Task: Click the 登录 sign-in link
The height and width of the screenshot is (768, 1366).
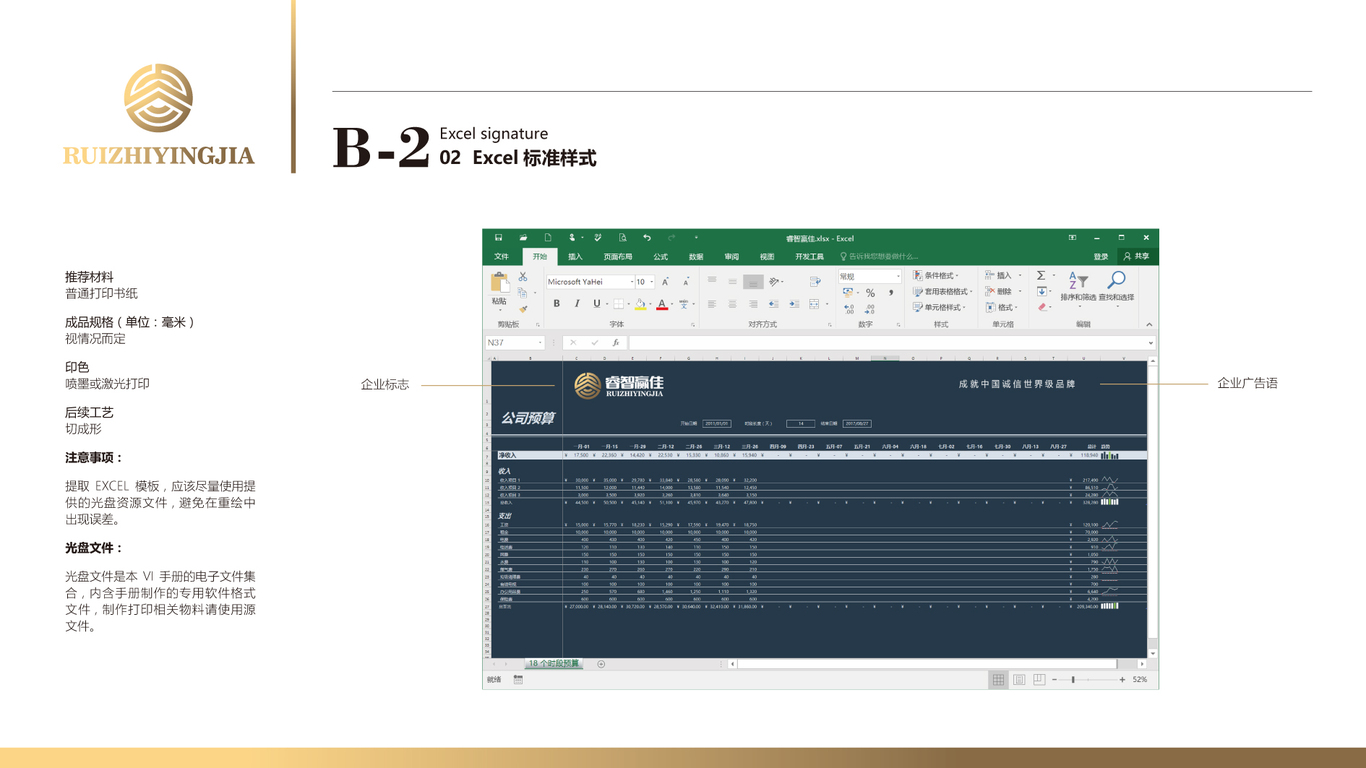Action: 1101,257
